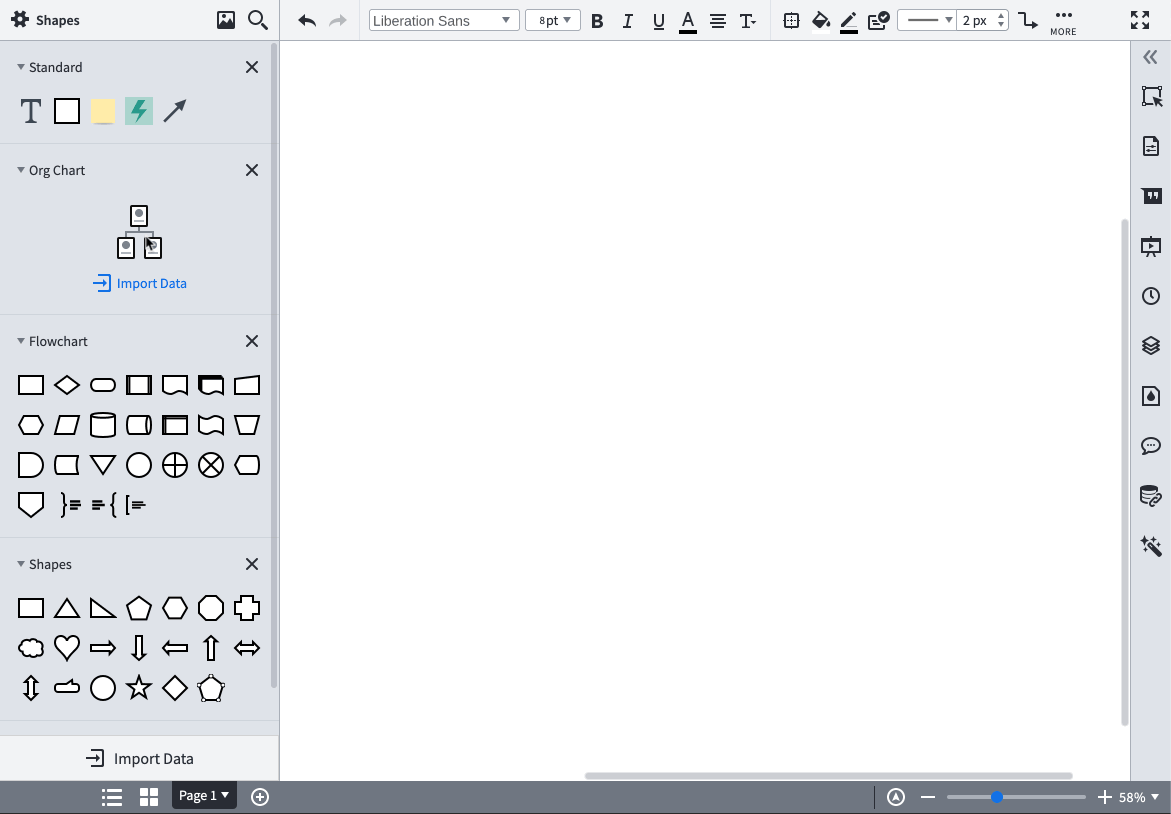Image resolution: width=1171 pixels, height=814 pixels.
Task: Toggle bold text formatting
Action: point(597,20)
